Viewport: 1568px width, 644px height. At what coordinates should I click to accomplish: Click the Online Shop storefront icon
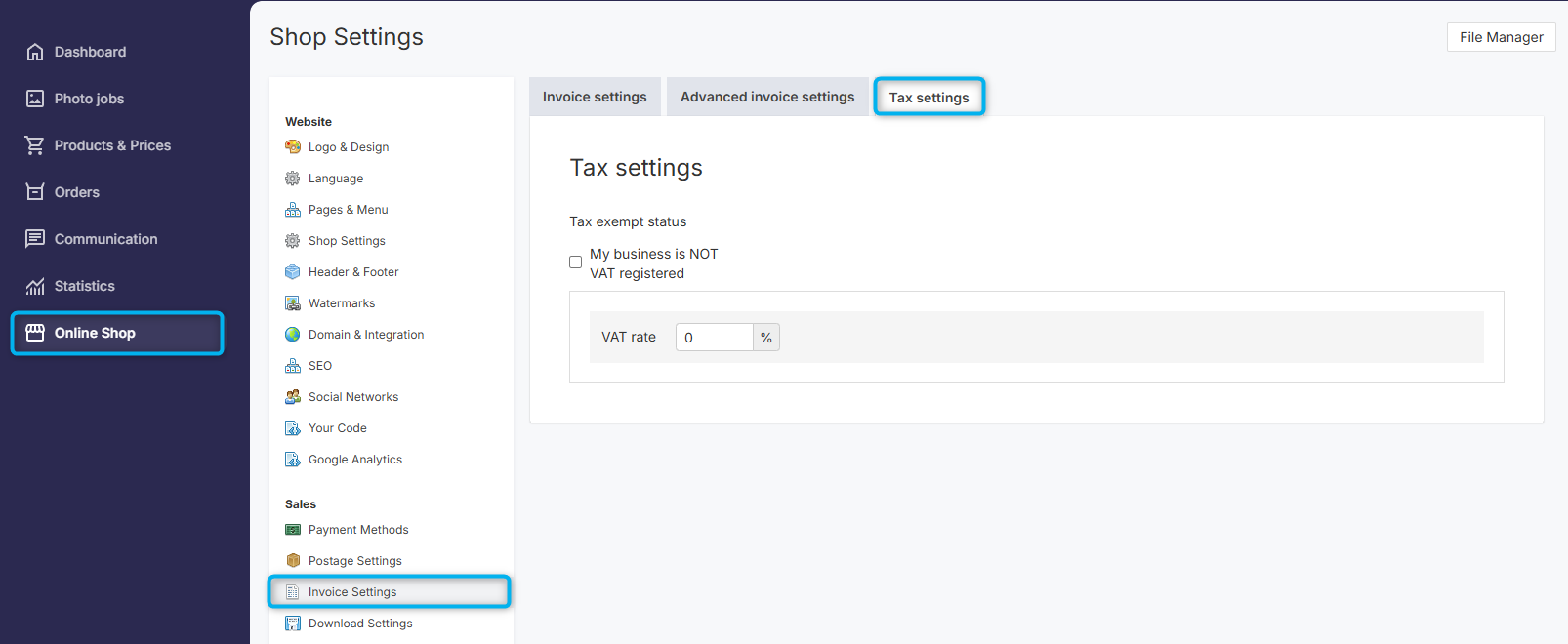click(x=35, y=333)
